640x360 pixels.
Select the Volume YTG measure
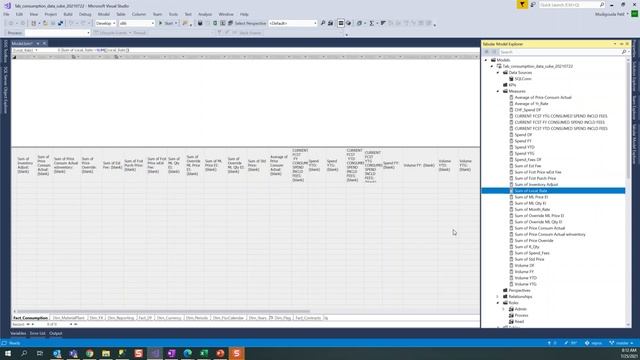pyautogui.click(x=525, y=284)
